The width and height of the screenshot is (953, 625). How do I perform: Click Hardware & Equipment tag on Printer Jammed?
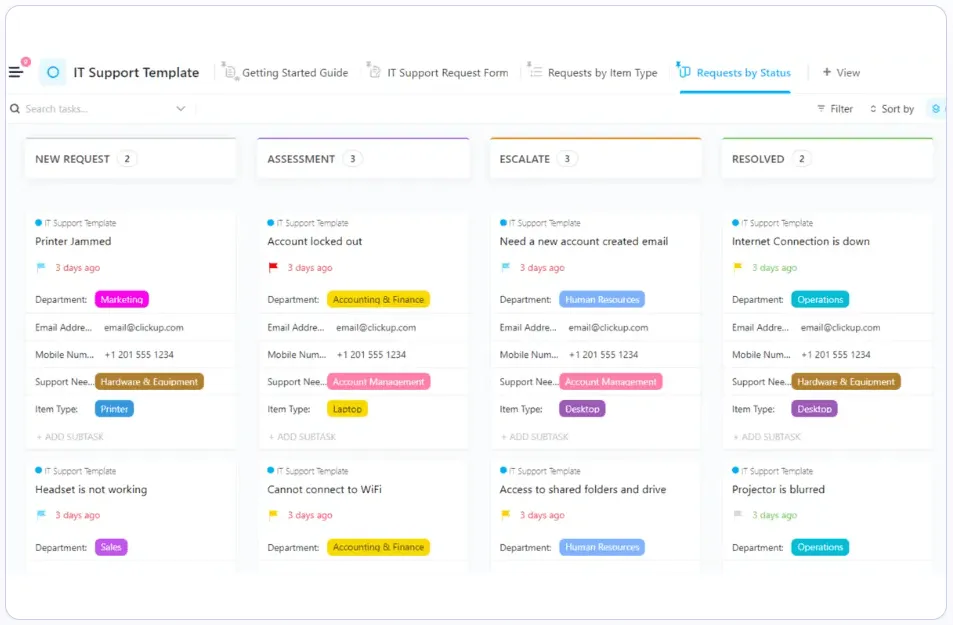point(149,382)
